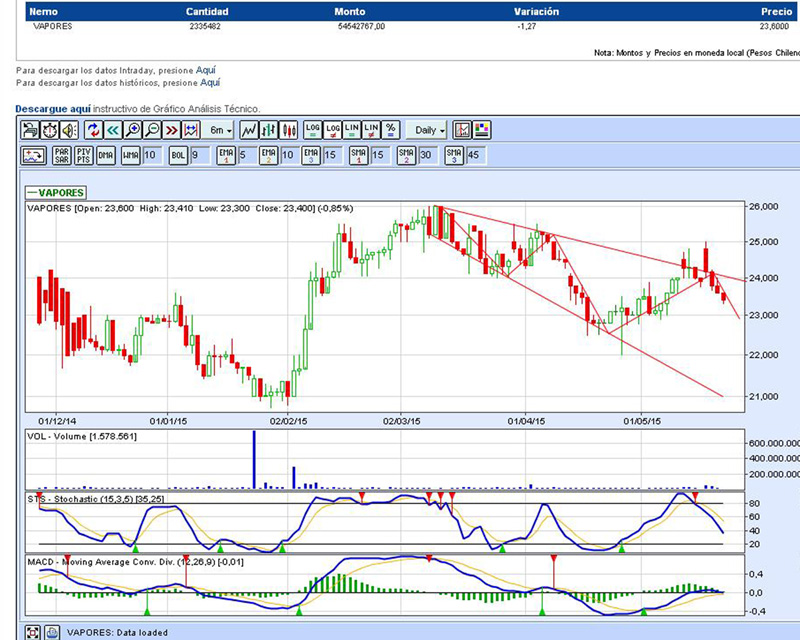Click the sound speaker icon

[x=68, y=130]
